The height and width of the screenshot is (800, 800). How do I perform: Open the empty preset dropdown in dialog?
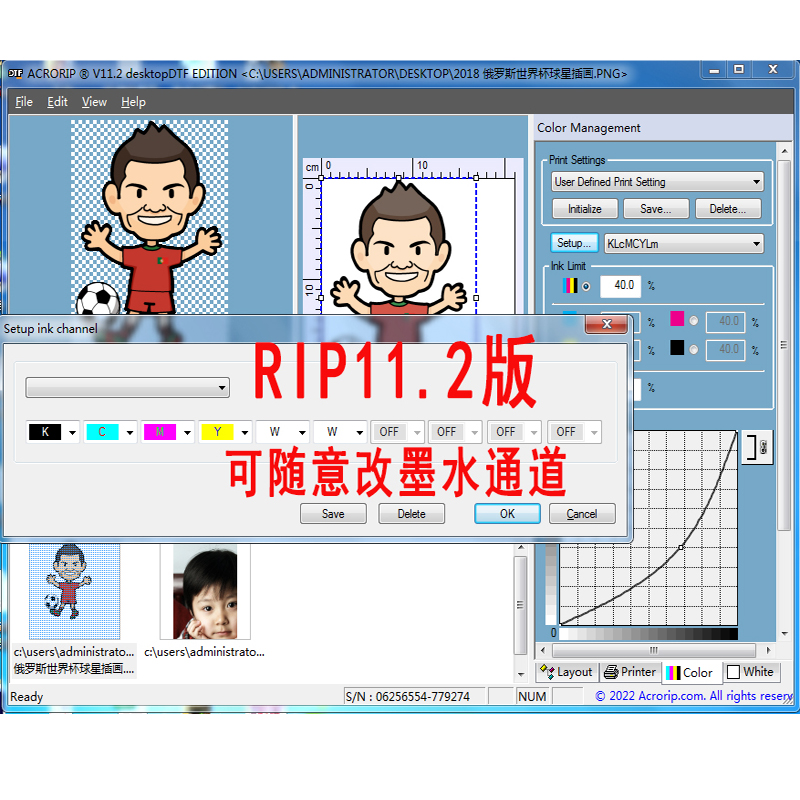tap(128, 388)
